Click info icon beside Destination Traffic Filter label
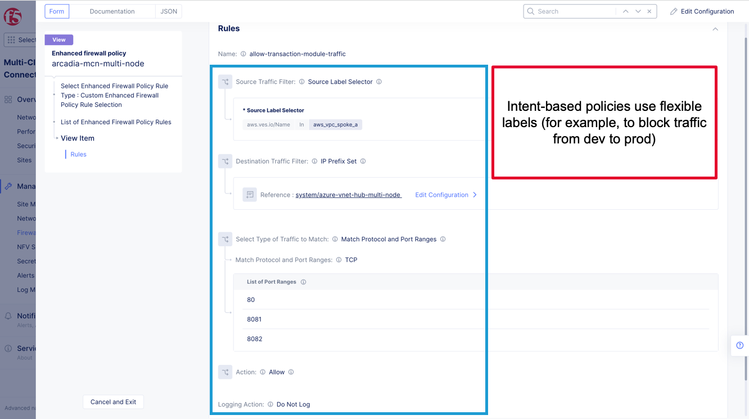The width and height of the screenshot is (749, 419). [314, 161]
